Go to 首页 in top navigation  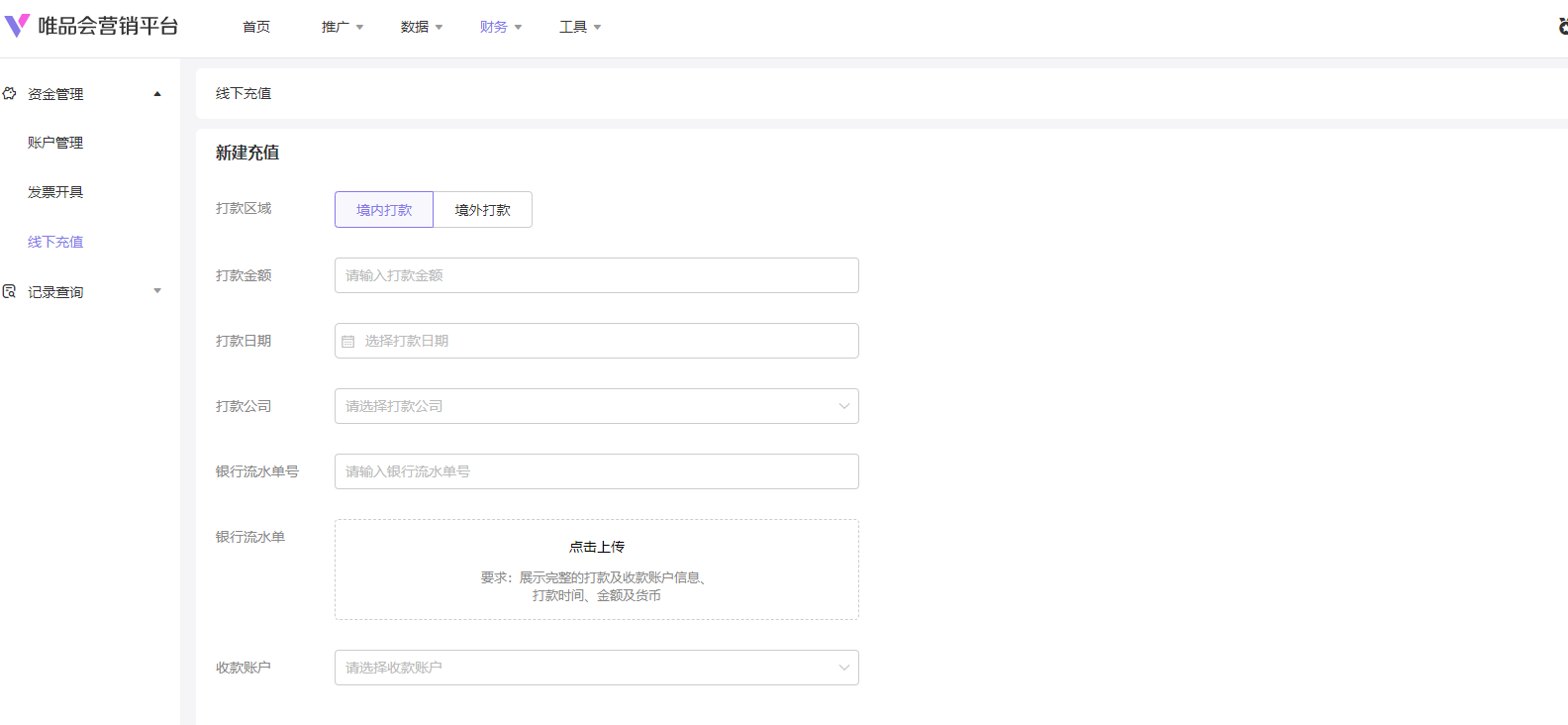(x=256, y=27)
